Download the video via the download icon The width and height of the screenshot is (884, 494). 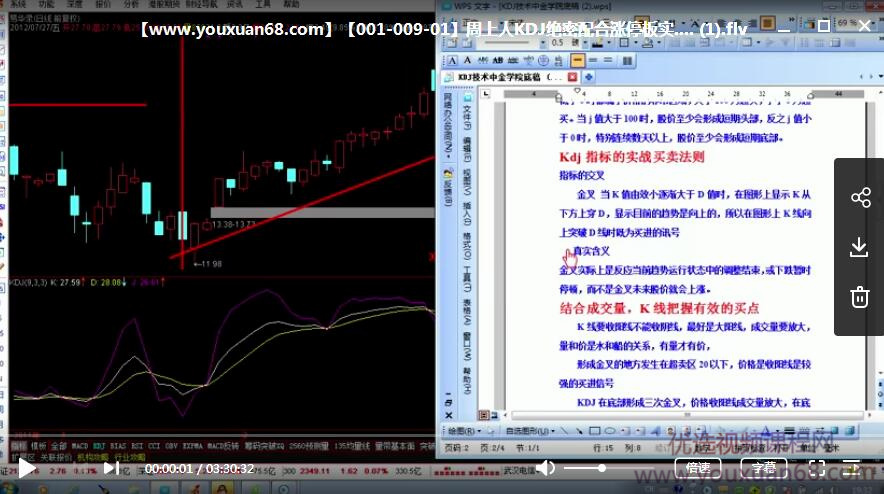(x=860, y=247)
